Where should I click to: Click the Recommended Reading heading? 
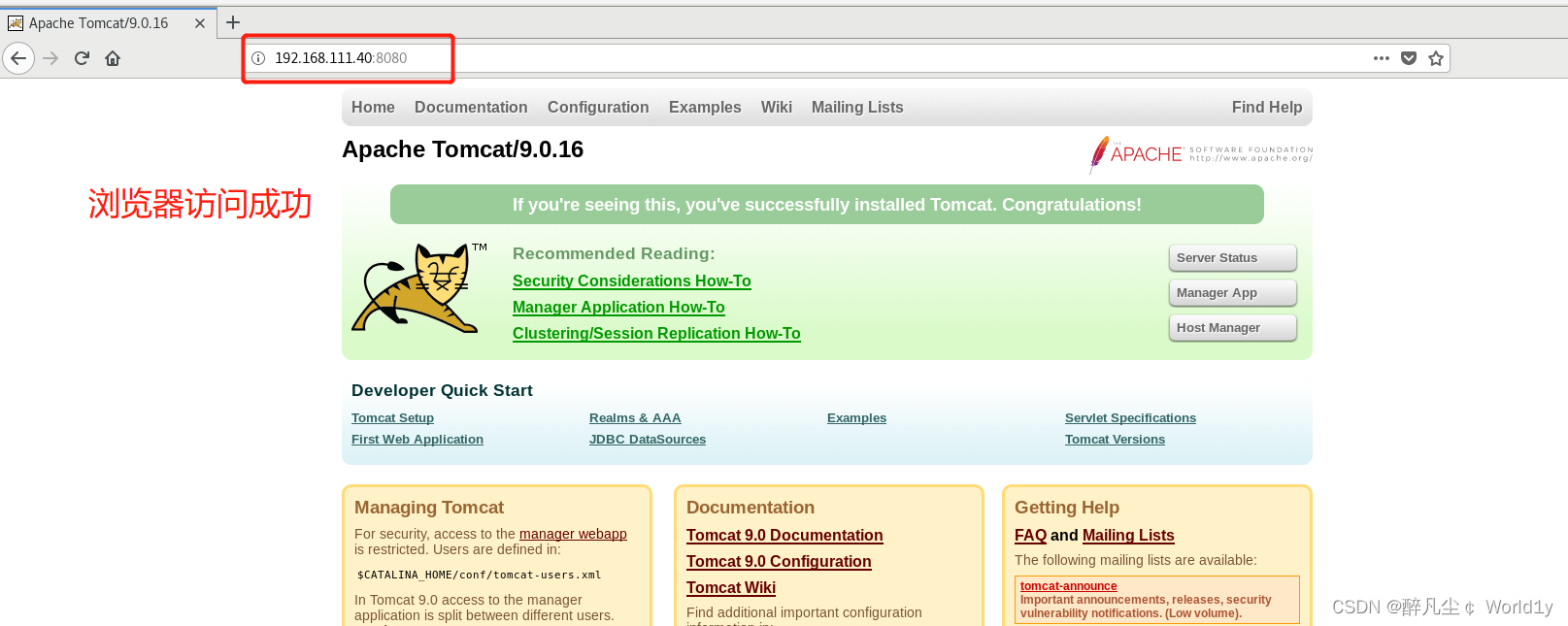pyautogui.click(x=614, y=253)
